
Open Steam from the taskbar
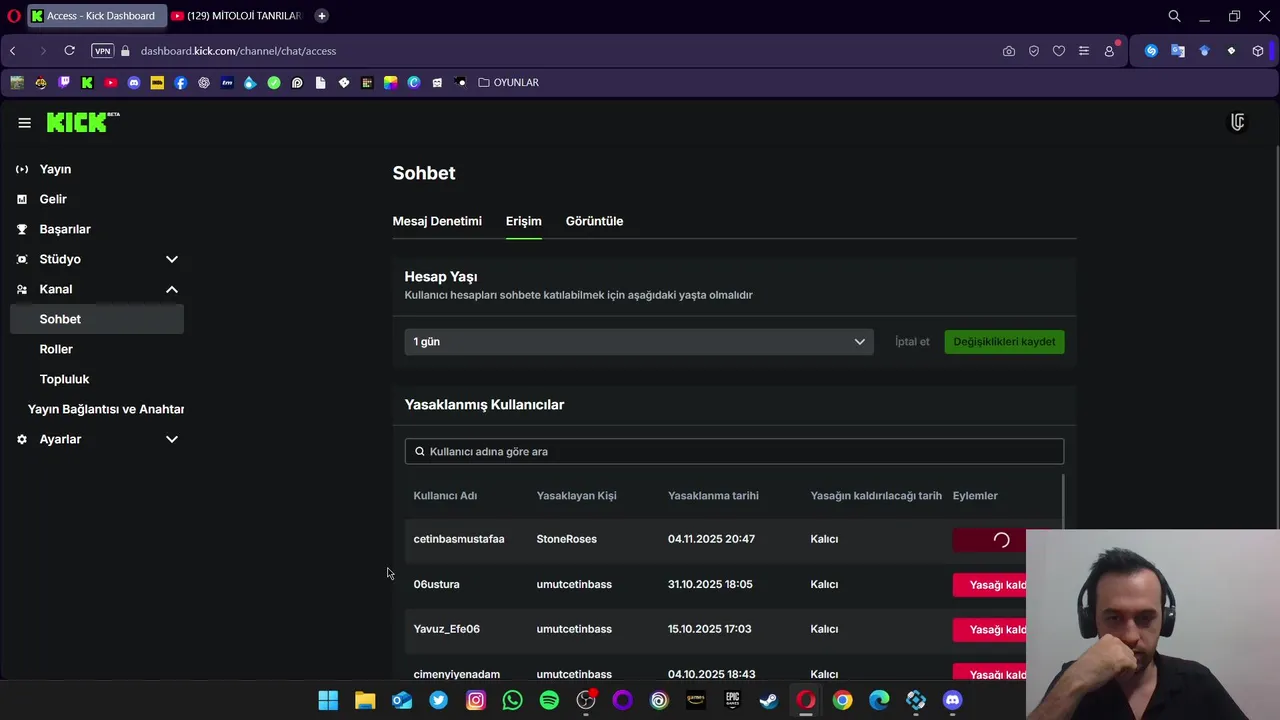pyautogui.click(x=769, y=700)
